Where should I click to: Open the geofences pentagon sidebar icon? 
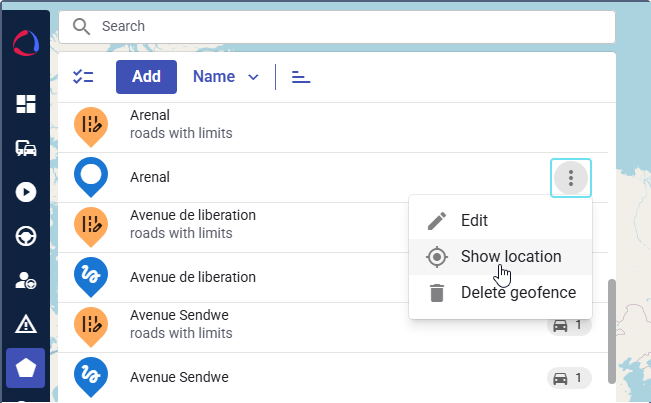pos(26,368)
